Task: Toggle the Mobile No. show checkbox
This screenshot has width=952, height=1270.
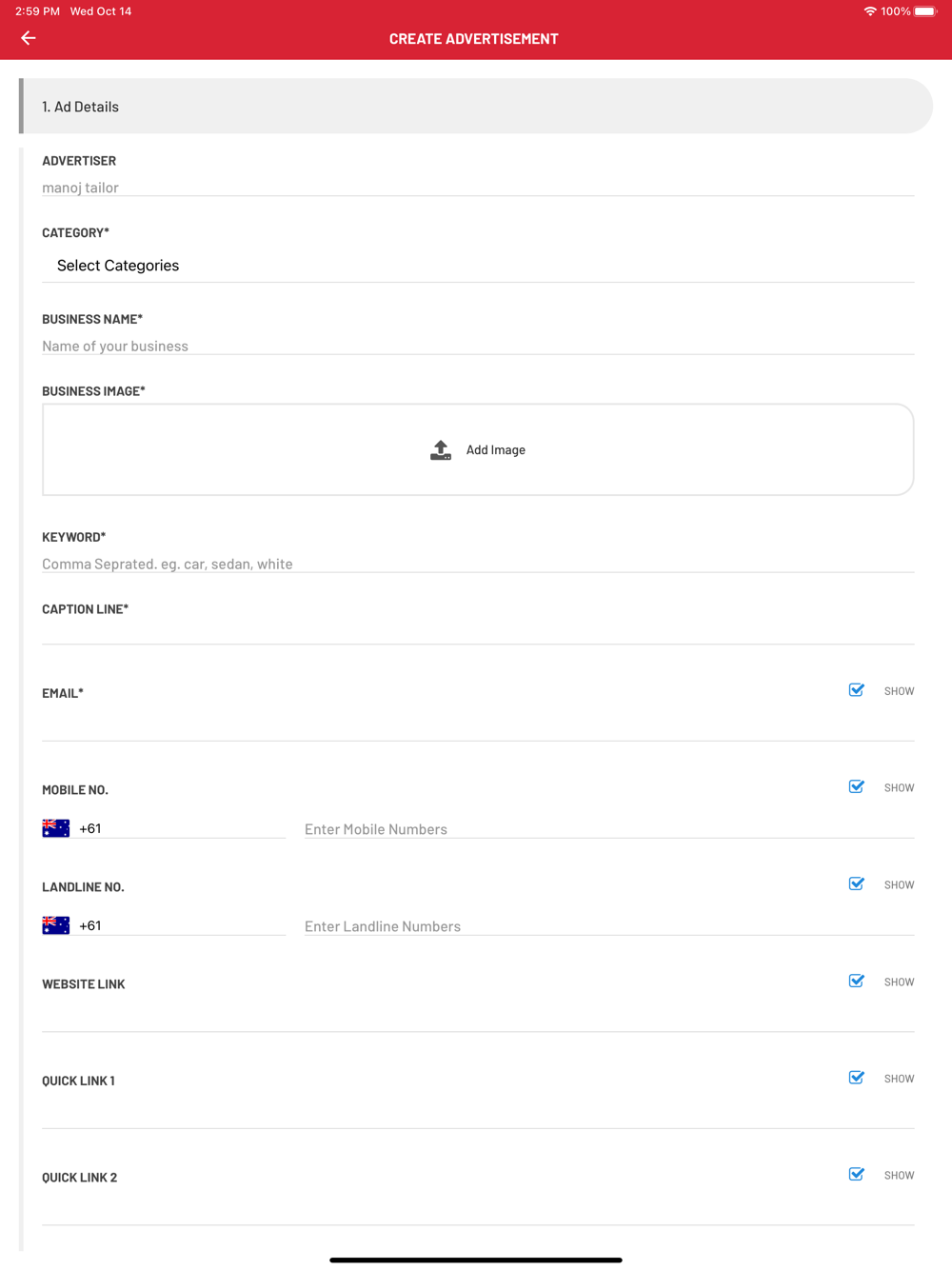Action: point(857,786)
